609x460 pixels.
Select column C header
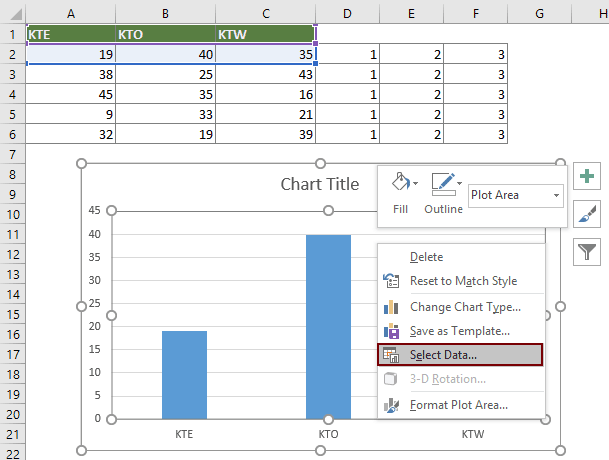[x=266, y=14]
